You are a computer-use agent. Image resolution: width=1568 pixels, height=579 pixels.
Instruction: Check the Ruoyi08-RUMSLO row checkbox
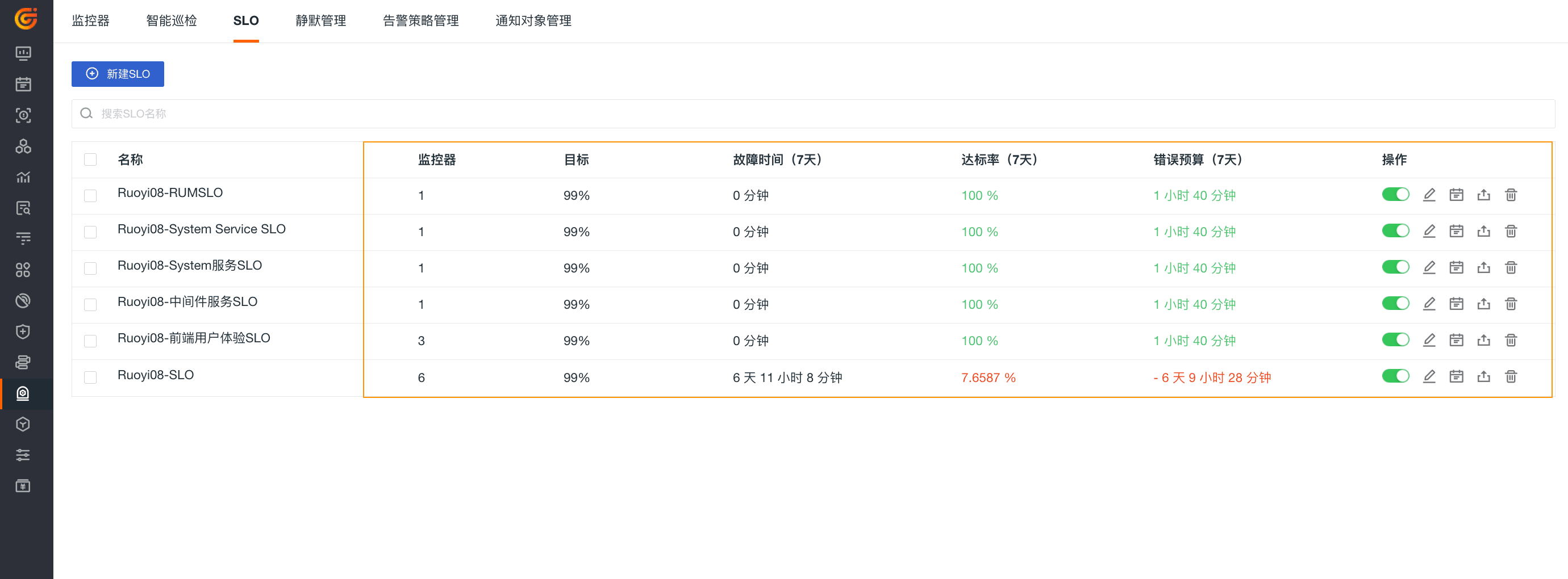point(90,196)
